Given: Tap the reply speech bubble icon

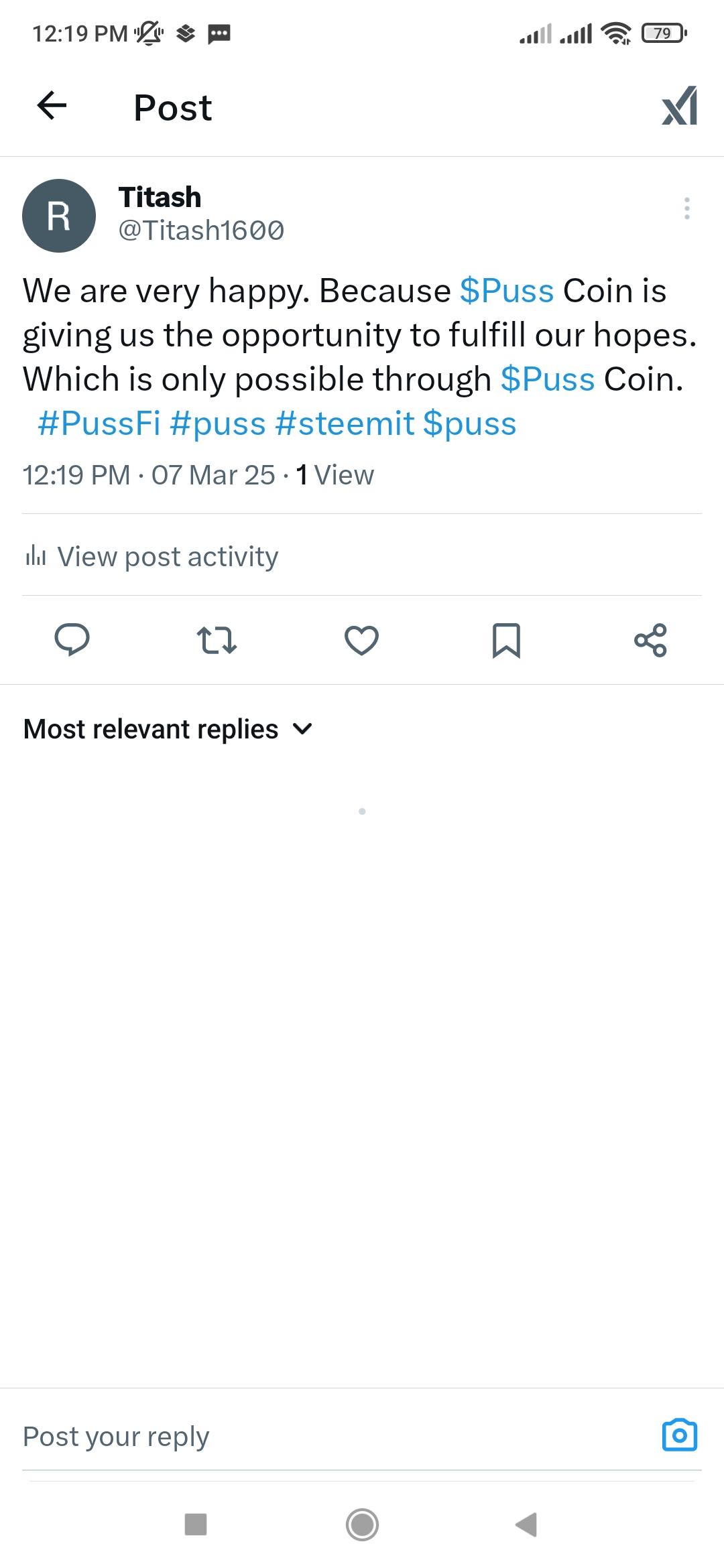Looking at the screenshot, I should (x=72, y=640).
